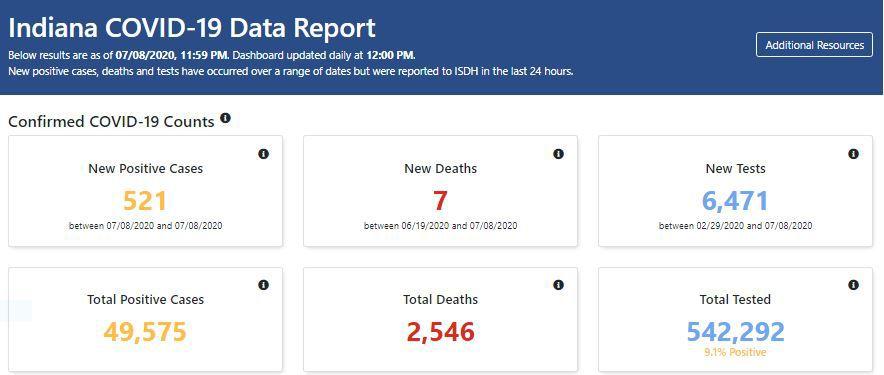This screenshot has width=884, height=375.
Task: Open info icon on Total Deaths card
Action: click(x=558, y=285)
